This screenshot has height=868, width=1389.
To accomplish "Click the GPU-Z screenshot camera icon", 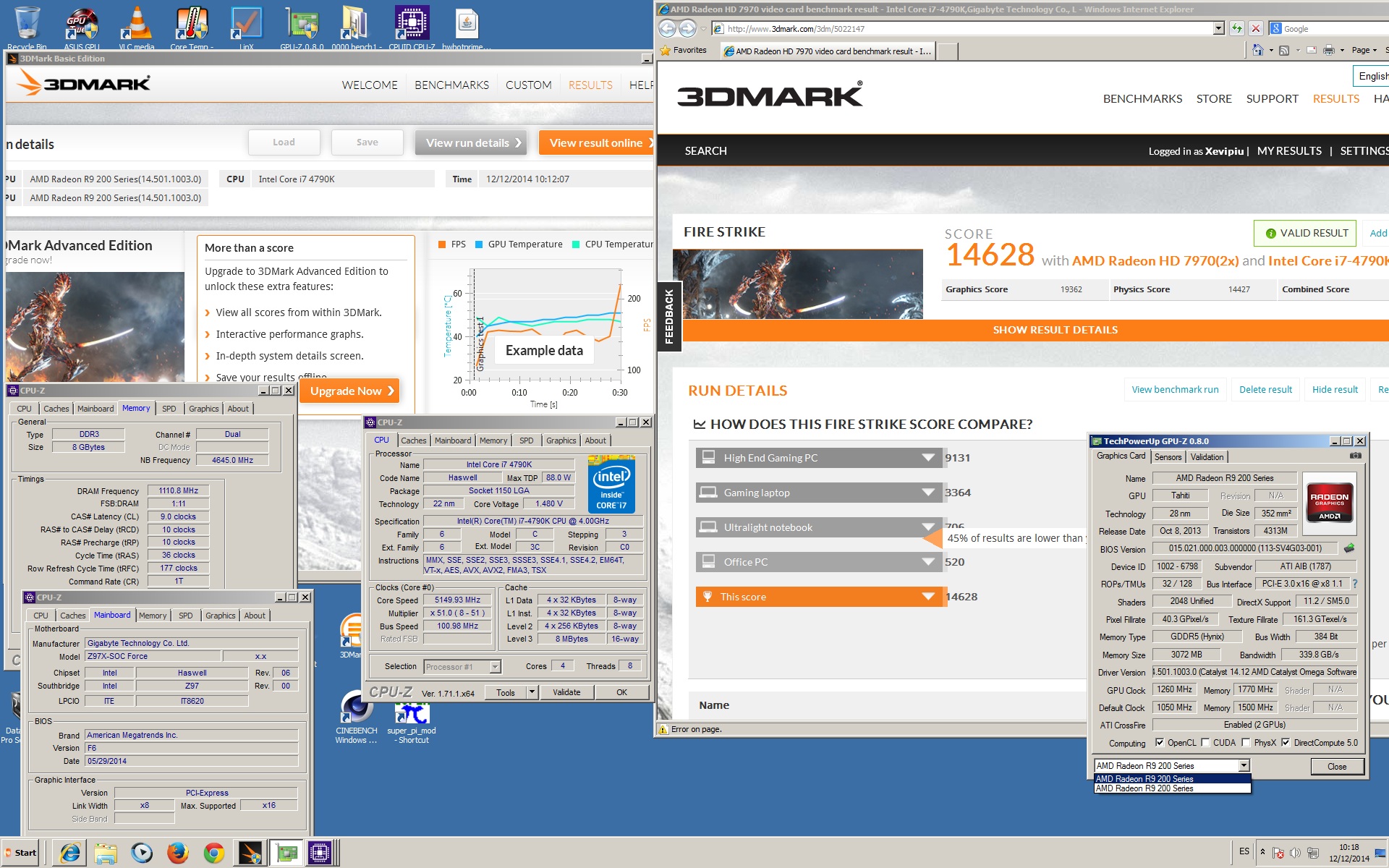I will coord(1355,456).
